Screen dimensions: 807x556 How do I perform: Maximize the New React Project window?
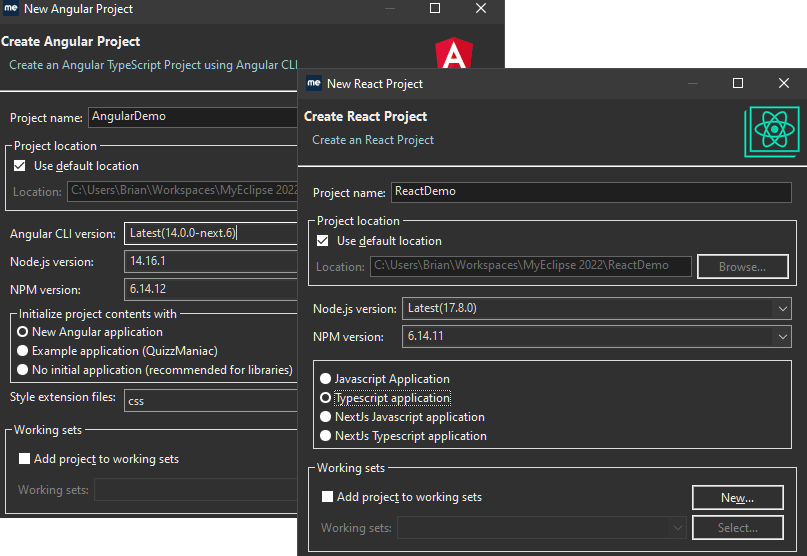(738, 83)
